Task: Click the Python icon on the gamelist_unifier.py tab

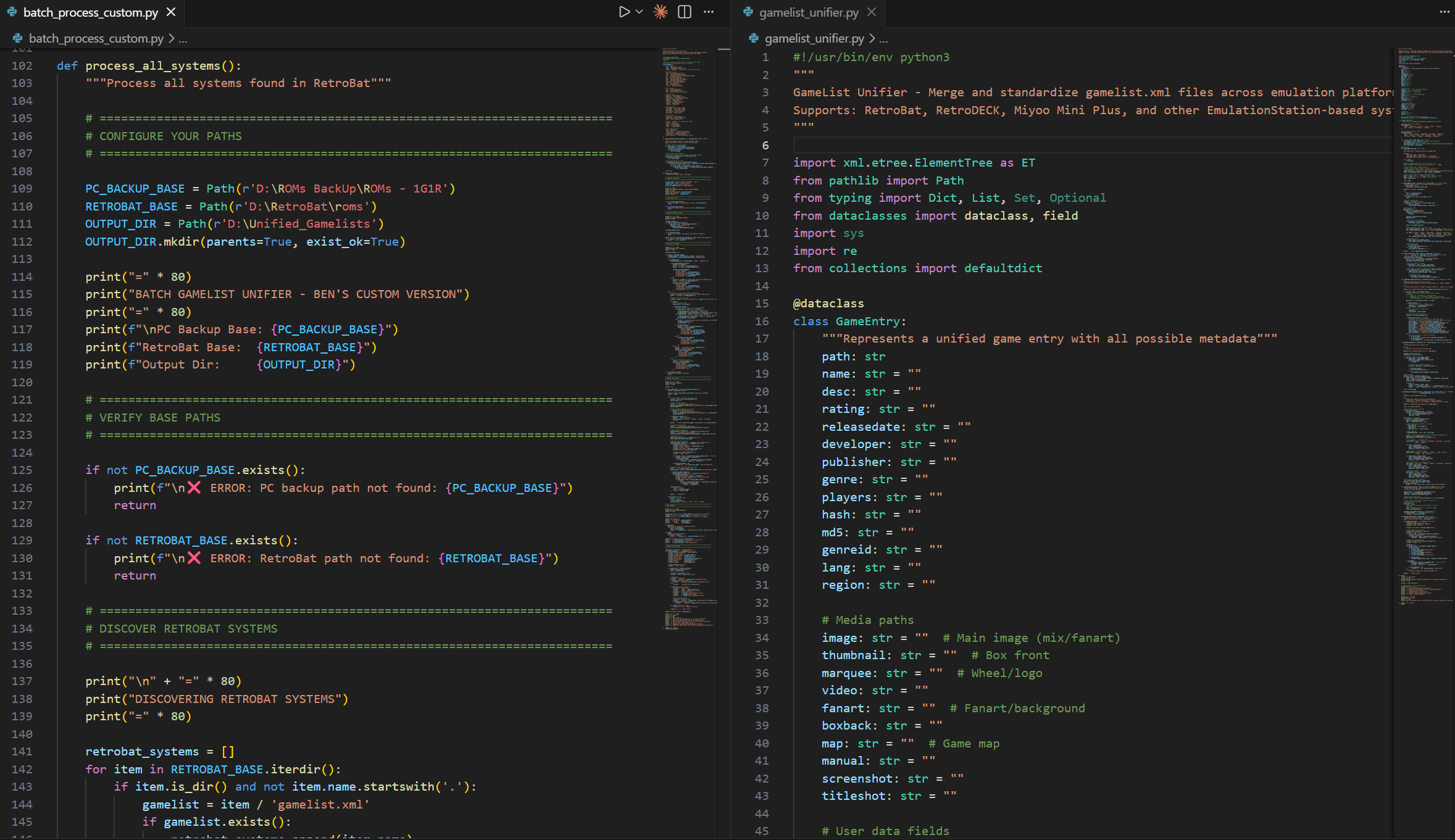Action: click(748, 12)
